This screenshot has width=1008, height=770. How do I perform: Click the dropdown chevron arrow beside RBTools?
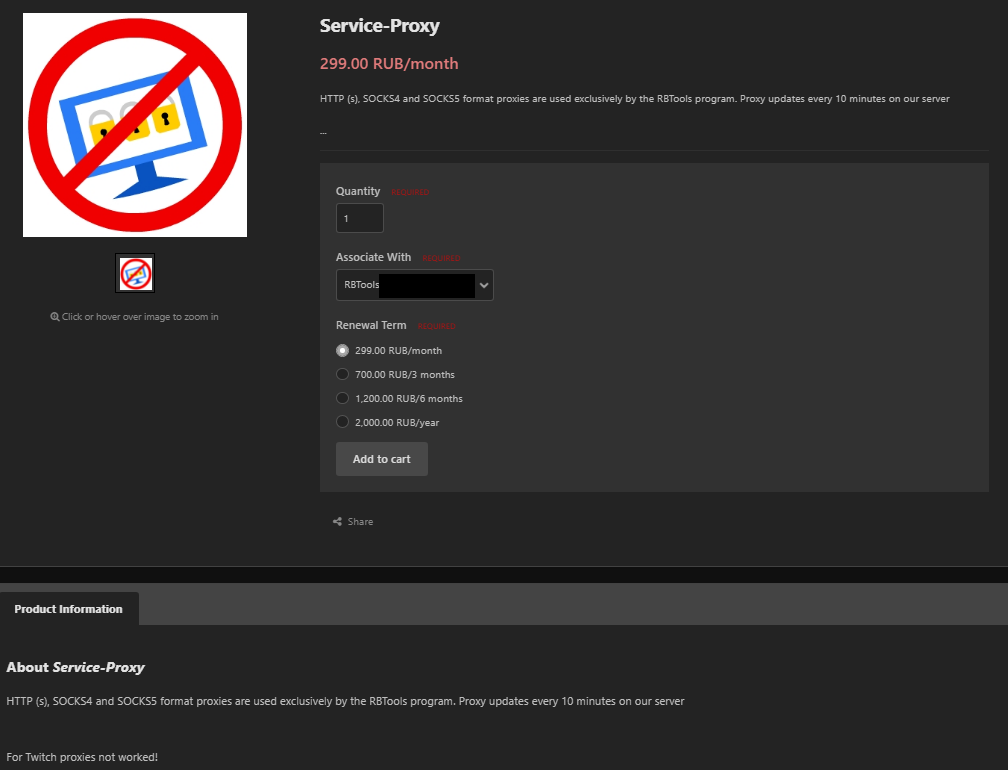pos(484,285)
